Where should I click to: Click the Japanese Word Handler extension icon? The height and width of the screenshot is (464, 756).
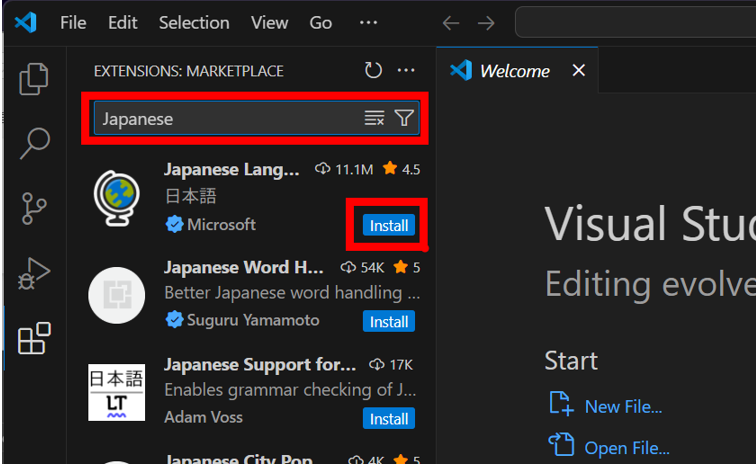coord(117,295)
